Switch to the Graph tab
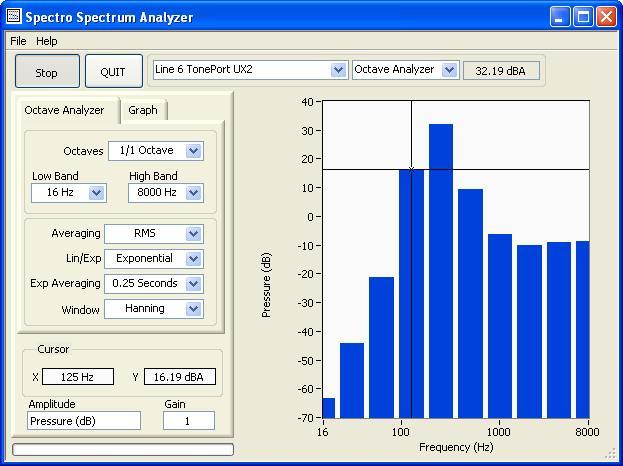 [142, 110]
